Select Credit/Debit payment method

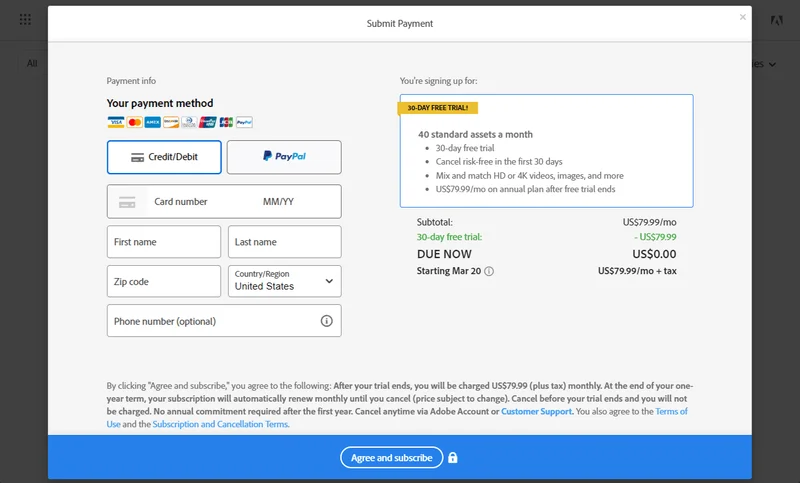[164, 157]
